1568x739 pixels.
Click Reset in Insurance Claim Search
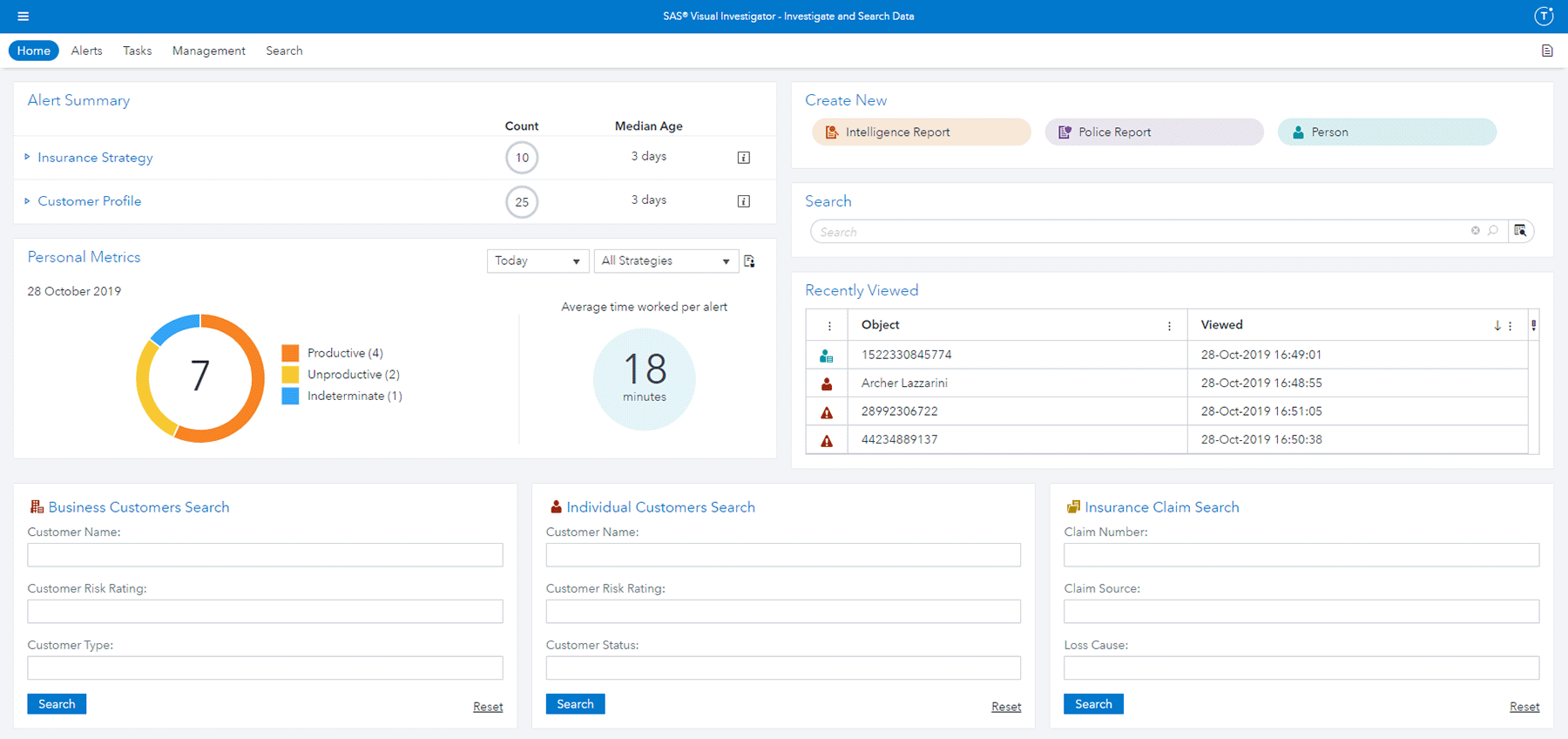1524,707
